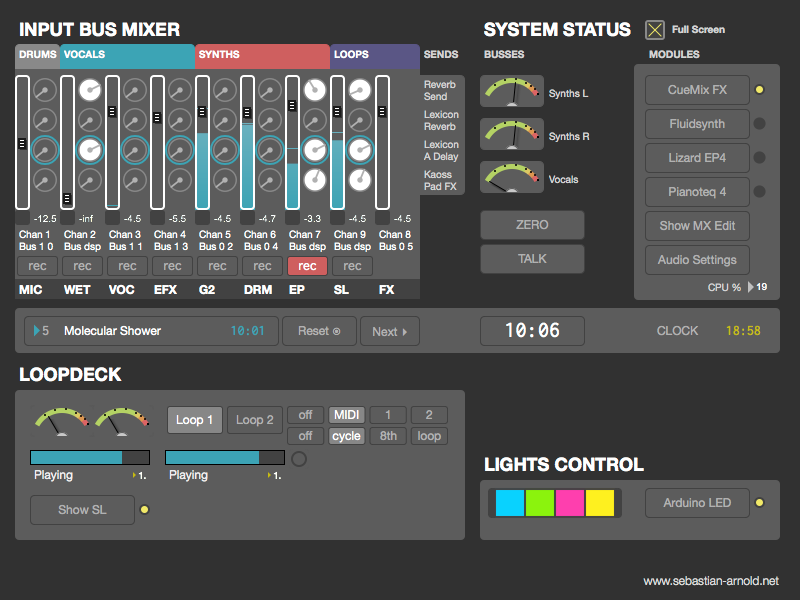Image resolution: width=800 pixels, height=600 pixels.
Task: Enable the MIDI toggle in Loopdeck
Action: [x=346, y=415]
